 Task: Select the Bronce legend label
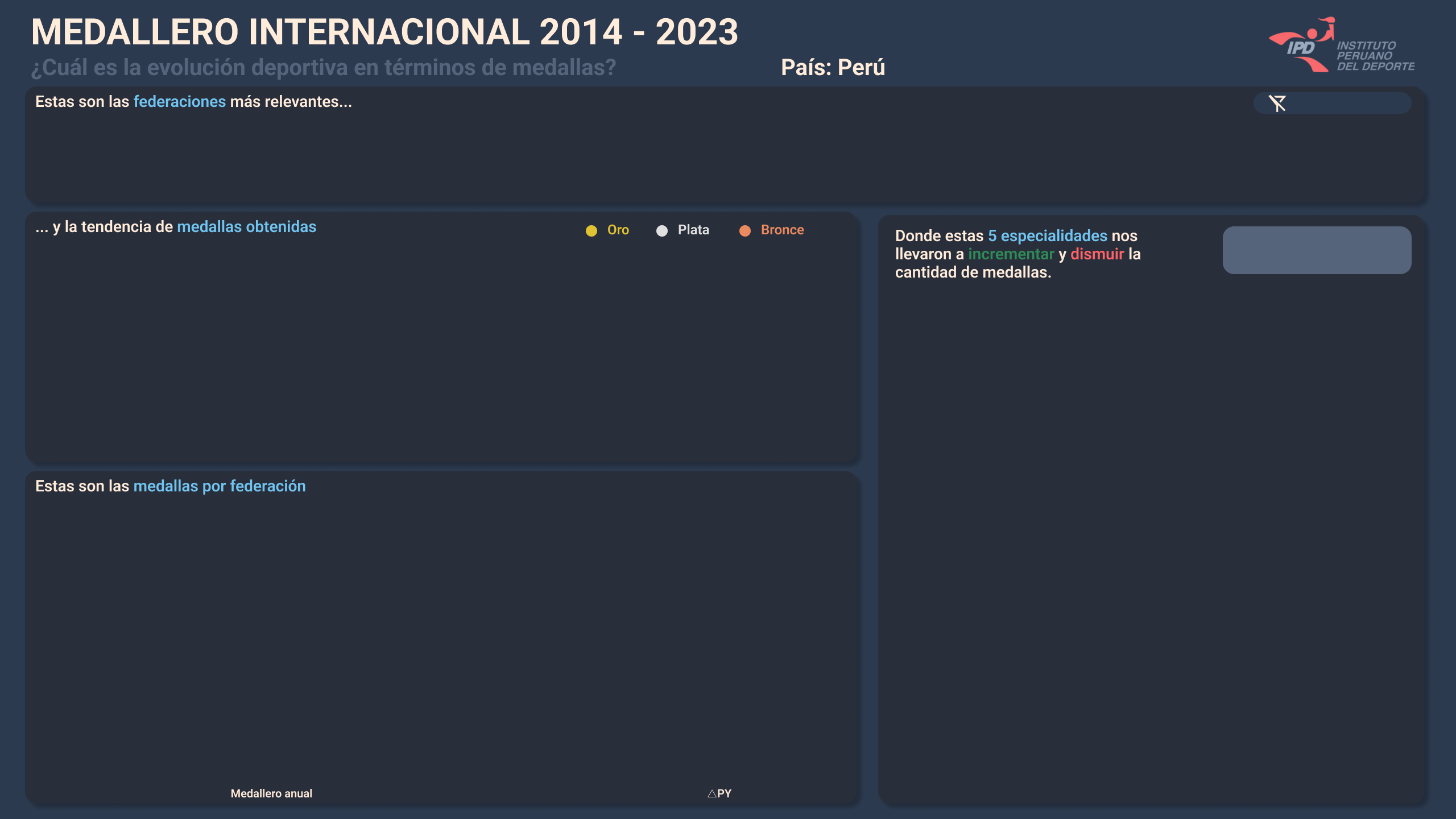[x=782, y=230]
